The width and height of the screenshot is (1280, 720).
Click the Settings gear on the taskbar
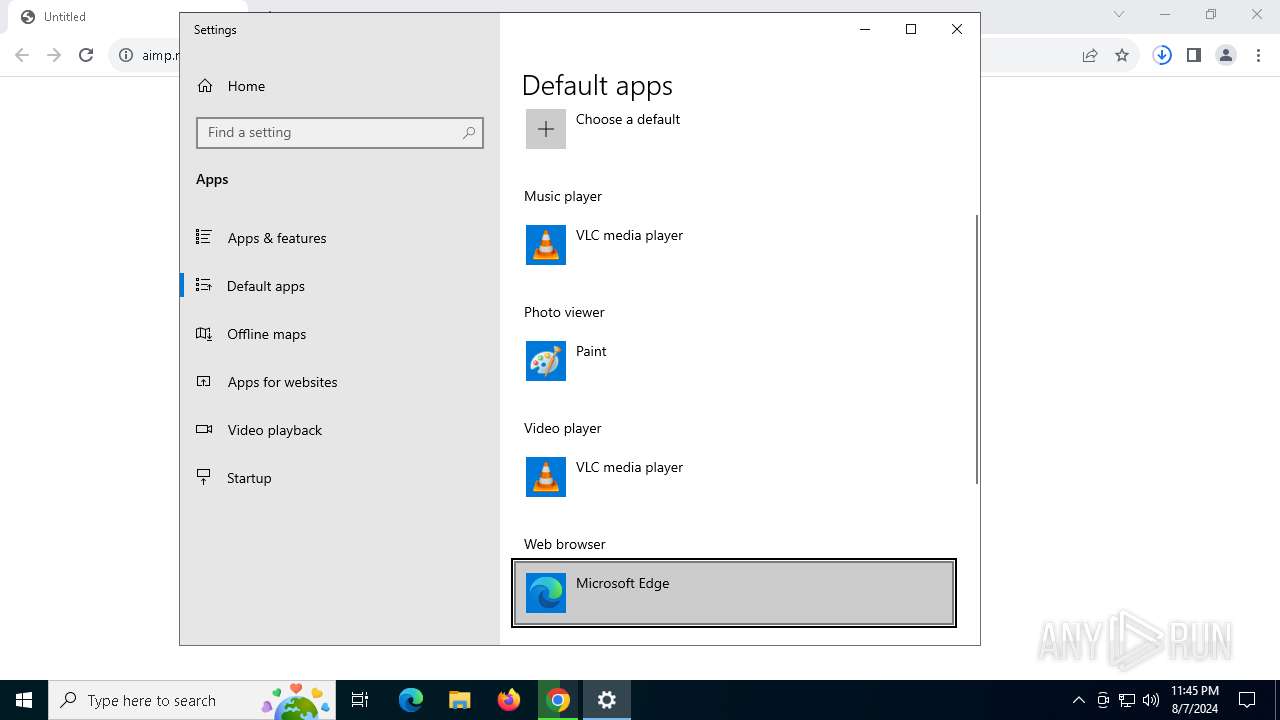[x=607, y=700]
